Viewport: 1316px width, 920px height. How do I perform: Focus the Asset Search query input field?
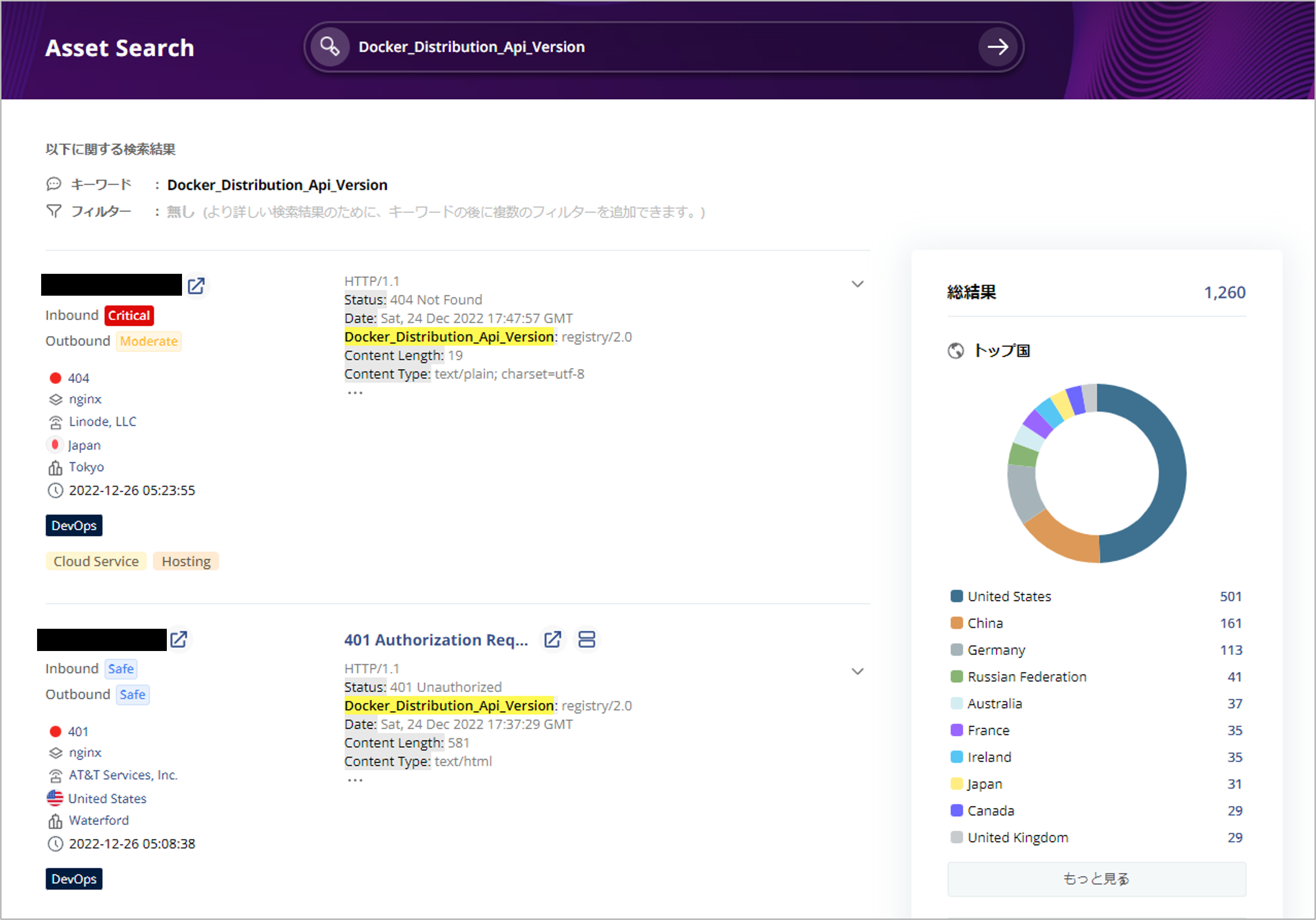(x=659, y=47)
